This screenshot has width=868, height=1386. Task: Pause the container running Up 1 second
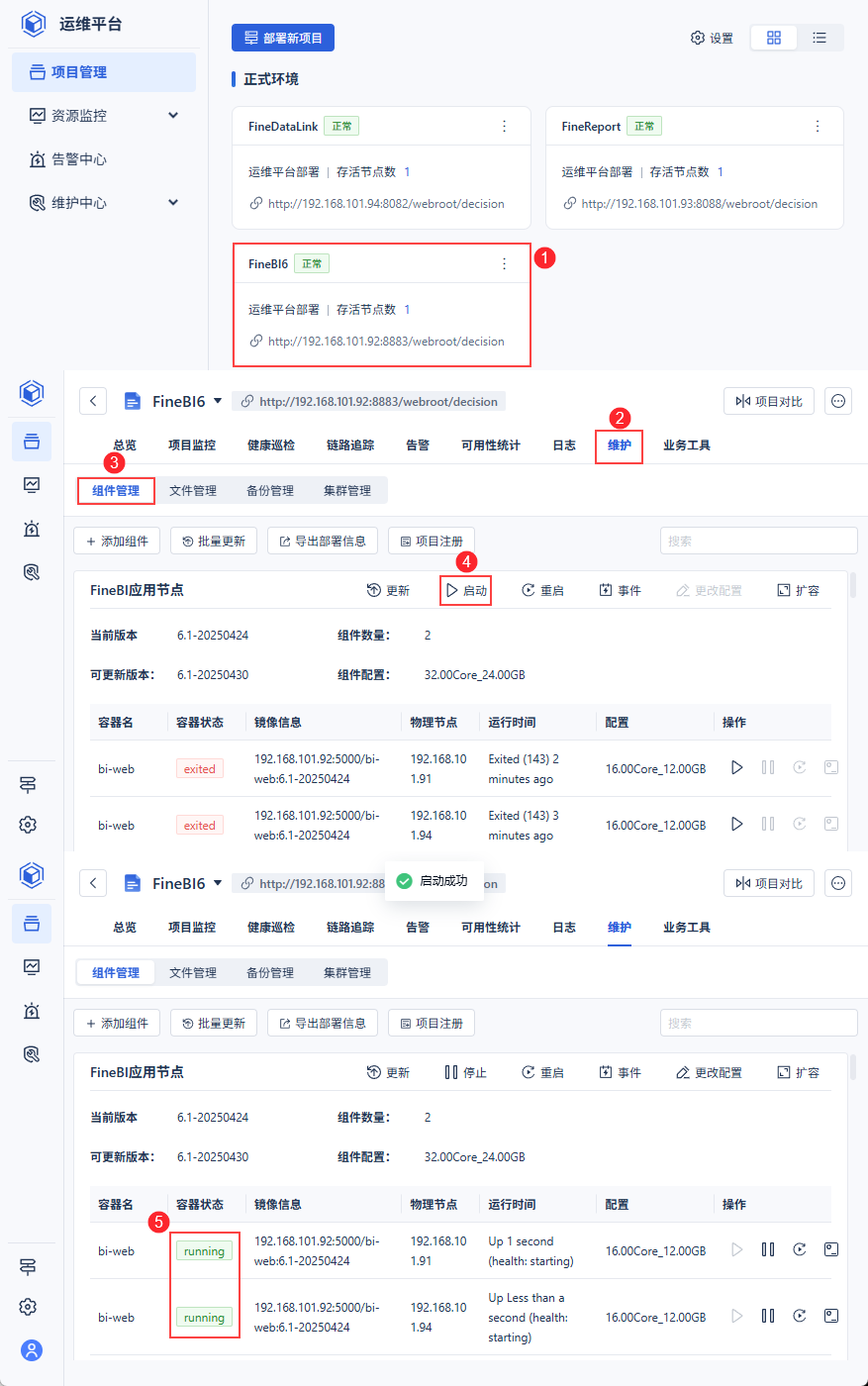(768, 1250)
